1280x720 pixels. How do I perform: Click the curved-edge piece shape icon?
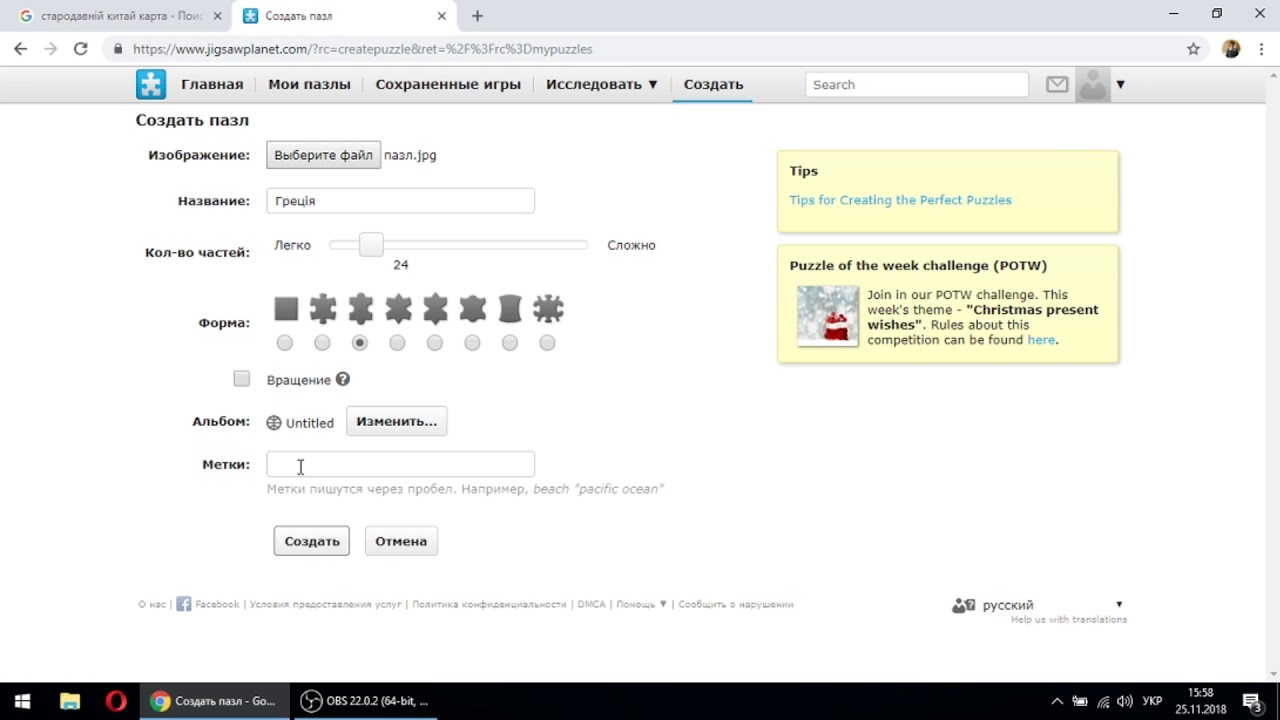coord(510,309)
